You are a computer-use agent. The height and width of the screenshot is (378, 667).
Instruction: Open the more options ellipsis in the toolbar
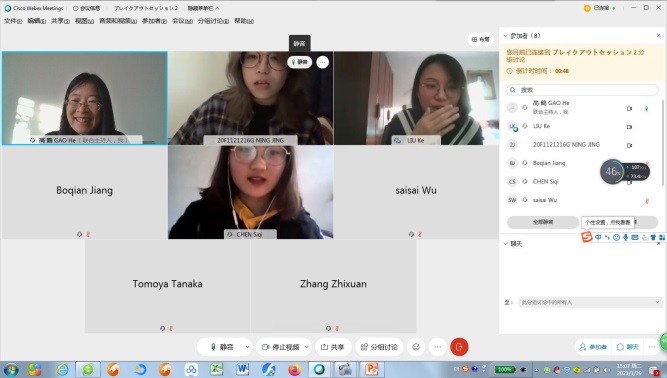[438, 347]
